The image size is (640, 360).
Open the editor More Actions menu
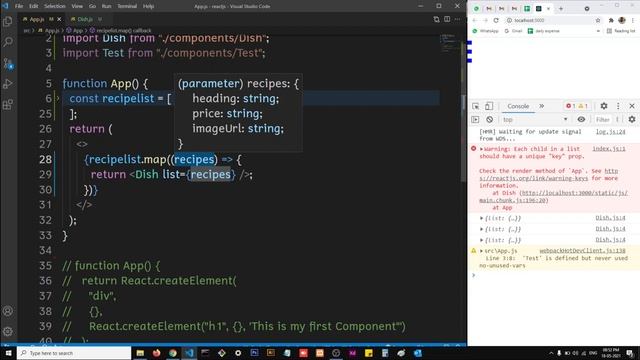point(458,19)
